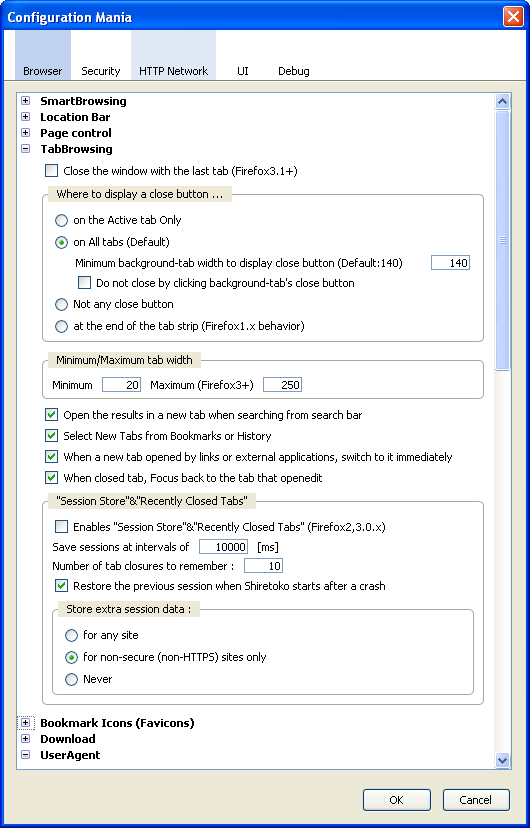Viewport: 530px width, 828px height.
Task: Collapse the TabBrowsing section
Action: [x=25, y=149]
